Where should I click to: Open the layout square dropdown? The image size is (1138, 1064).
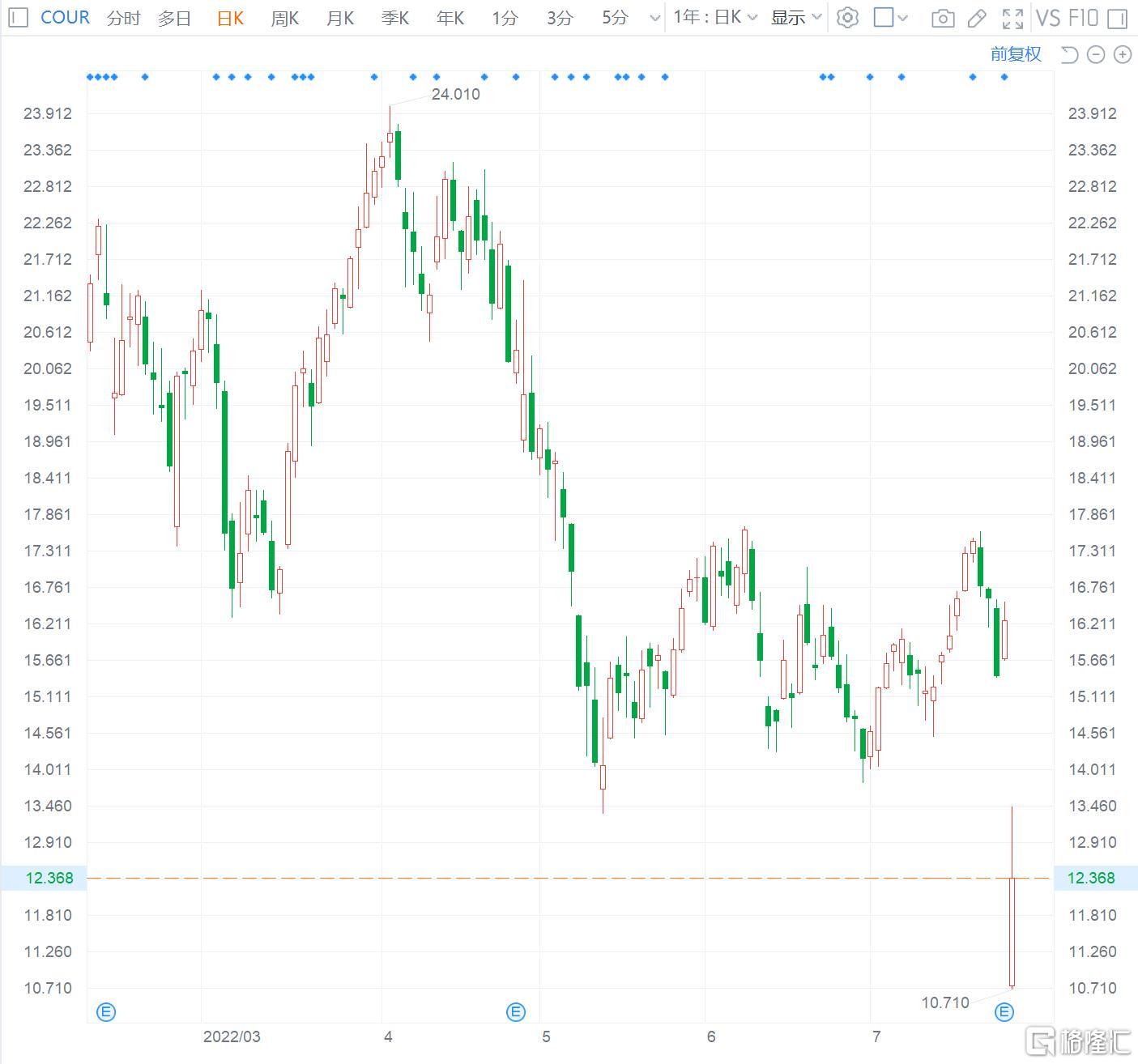pos(891,18)
